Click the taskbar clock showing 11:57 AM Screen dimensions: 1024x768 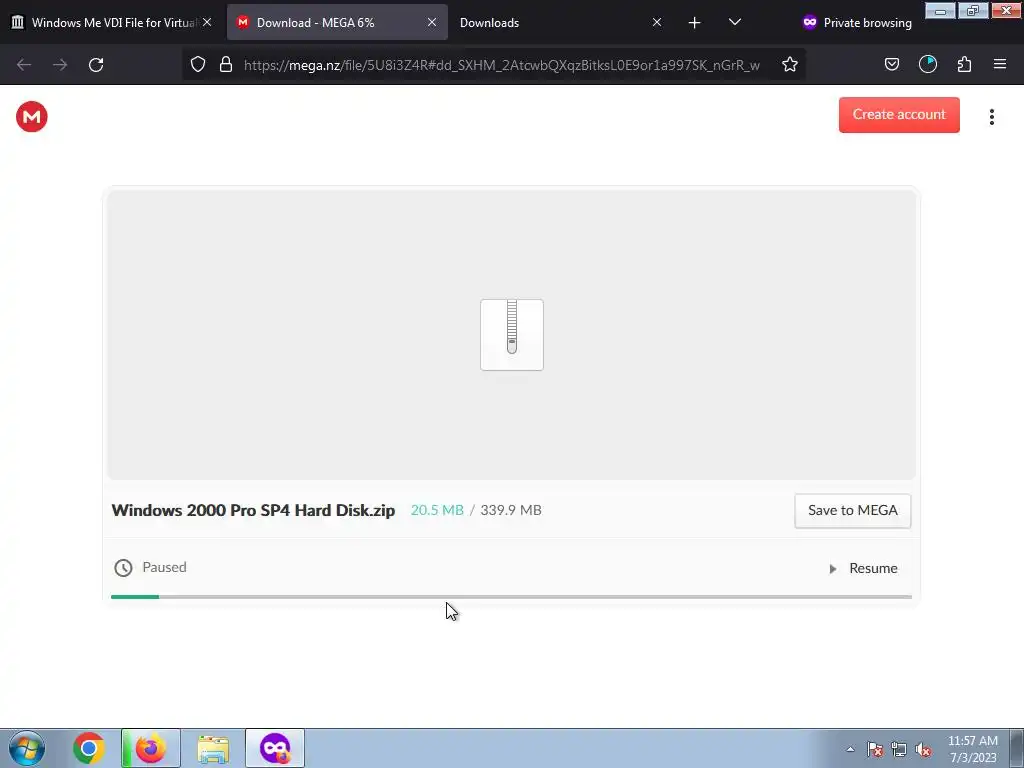click(972, 749)
